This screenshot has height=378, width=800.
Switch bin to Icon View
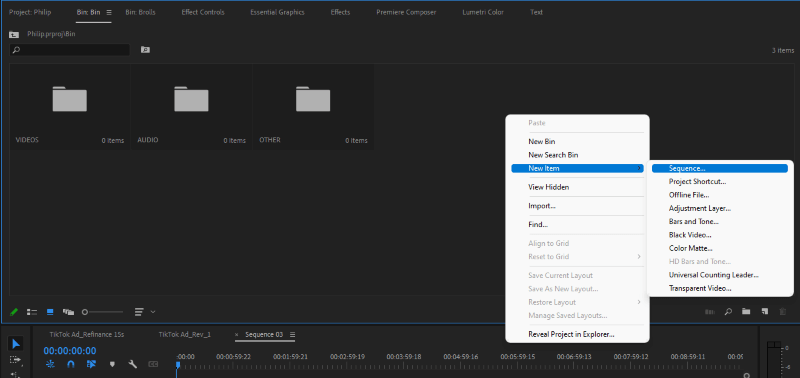(x=50, y=312)
